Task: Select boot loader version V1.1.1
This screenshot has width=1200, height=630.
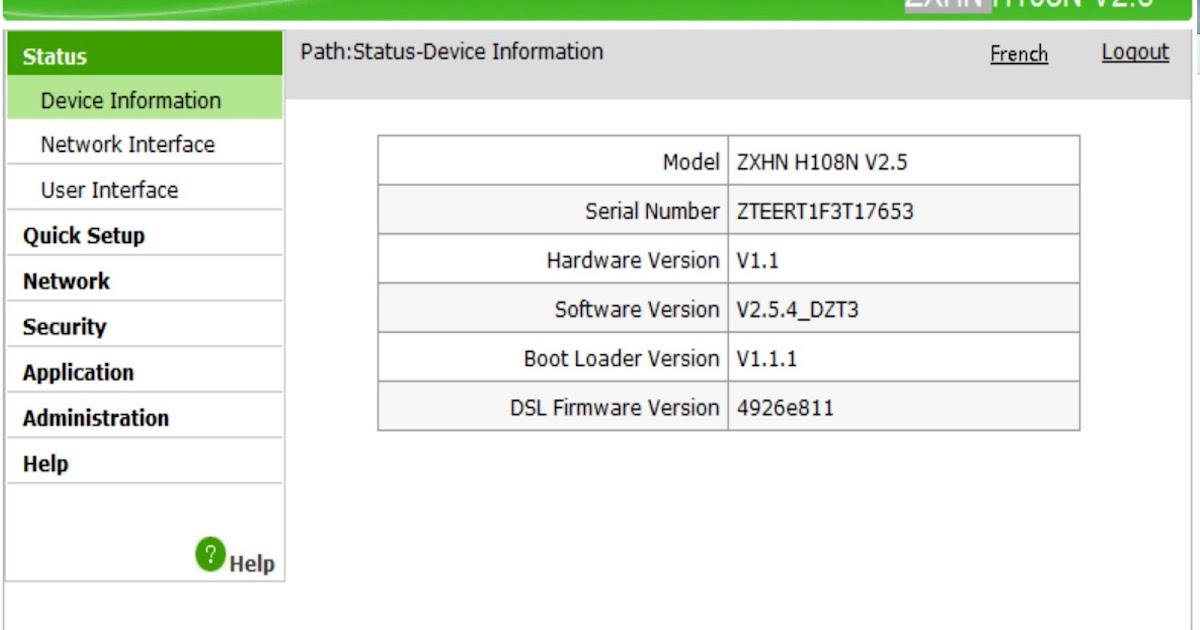Action: pyautogui.click(x=767, y=359)
